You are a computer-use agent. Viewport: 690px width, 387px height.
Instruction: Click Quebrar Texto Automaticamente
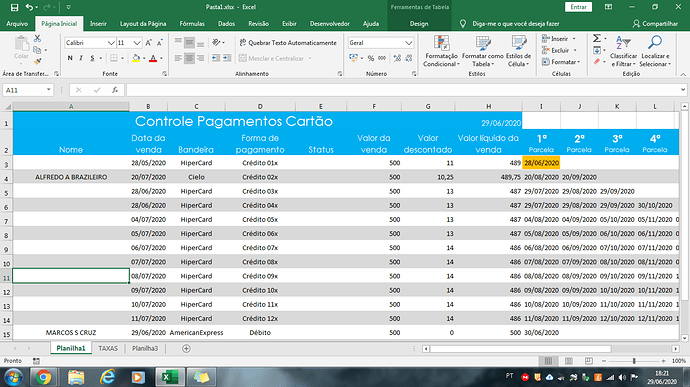288,43
